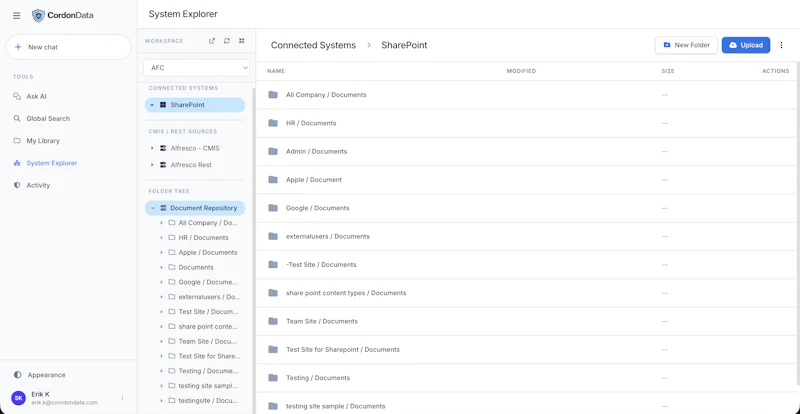
Task: Select testingsite / Docu... tree item
Action: (208, 401)
